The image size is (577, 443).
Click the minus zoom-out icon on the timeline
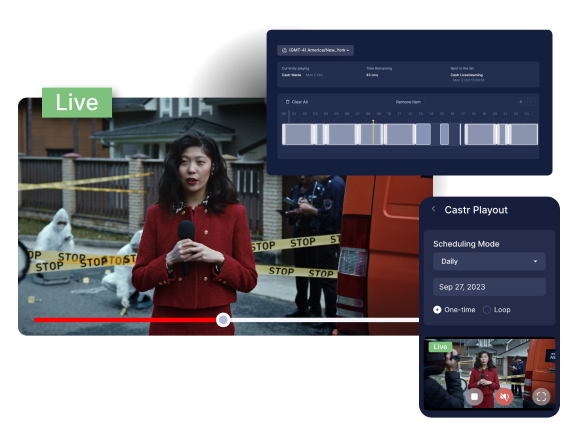coord(531,102)
